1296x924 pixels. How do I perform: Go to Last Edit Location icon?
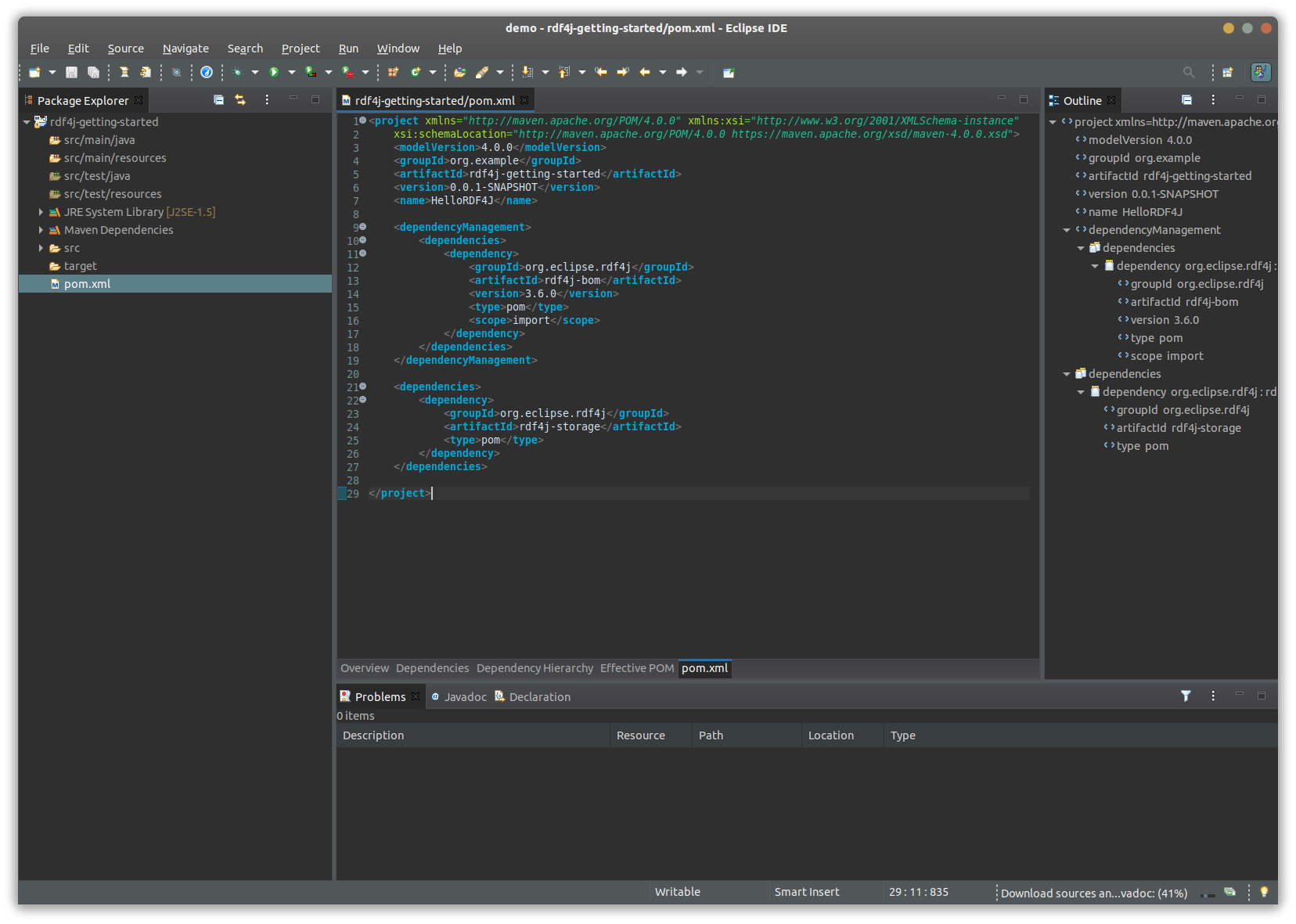[601, 72]
